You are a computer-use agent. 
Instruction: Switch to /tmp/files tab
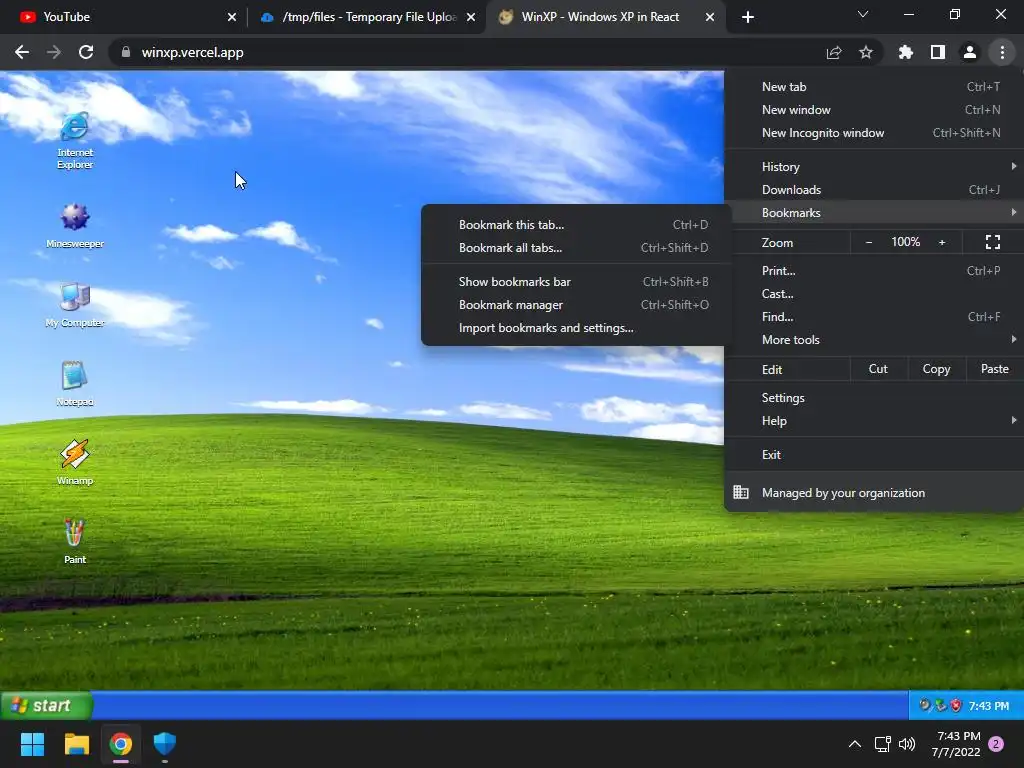point(369,17)
